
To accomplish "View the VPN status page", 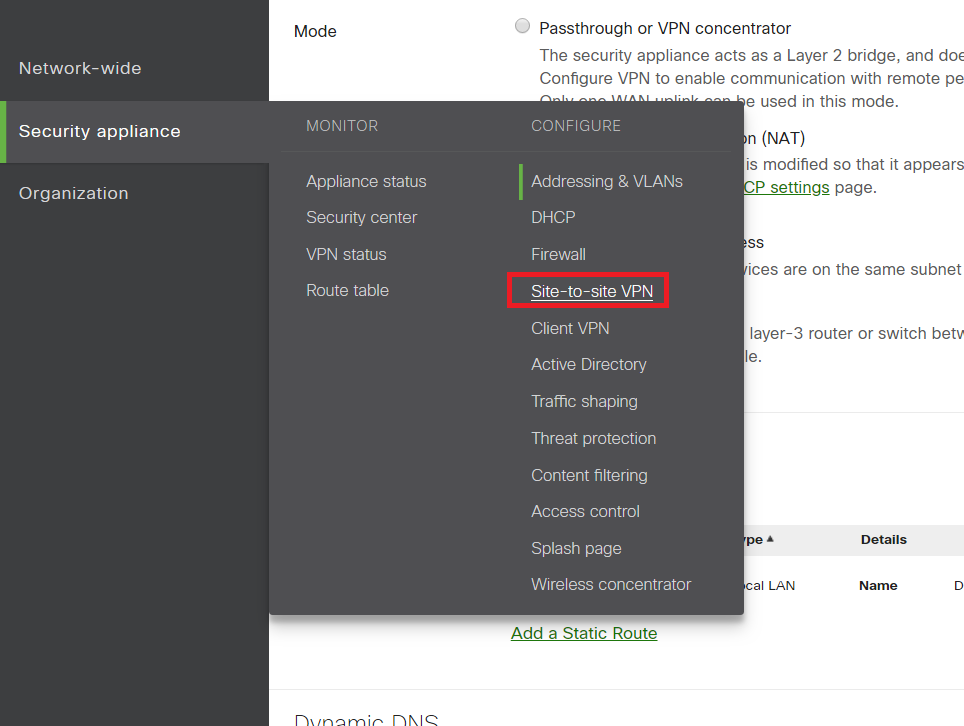I will tap(346, 254).
